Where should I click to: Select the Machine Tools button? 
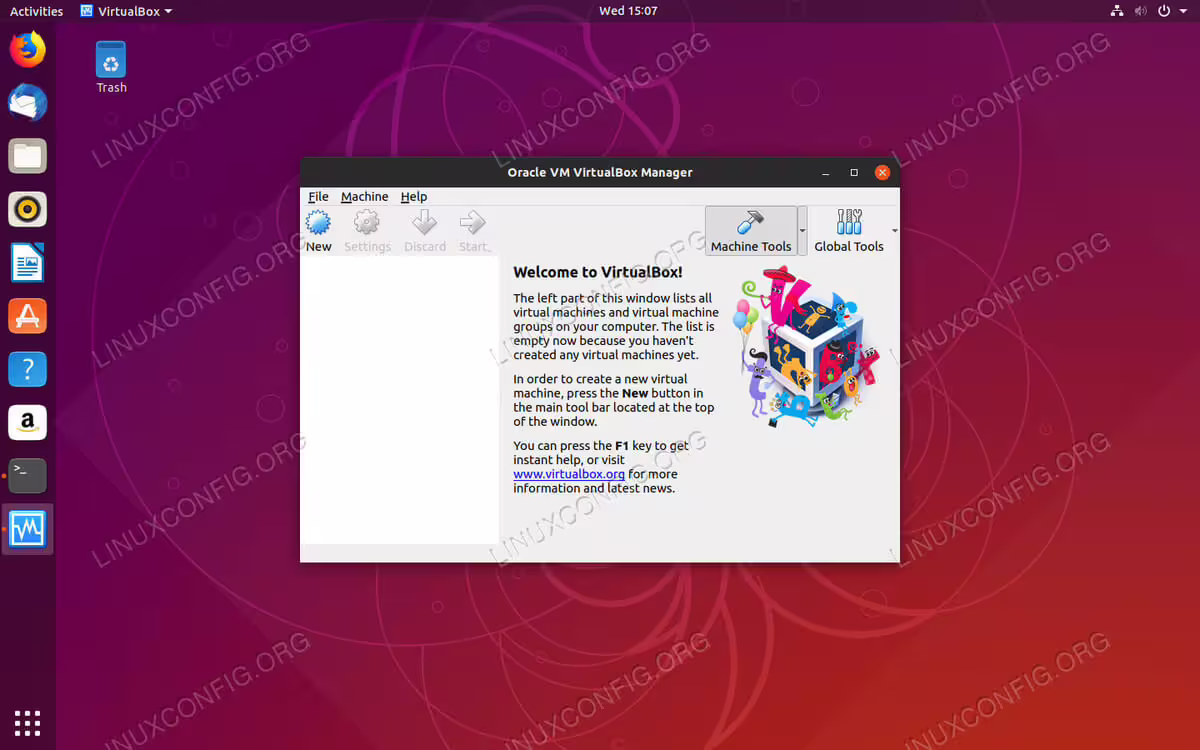[751, 231]
